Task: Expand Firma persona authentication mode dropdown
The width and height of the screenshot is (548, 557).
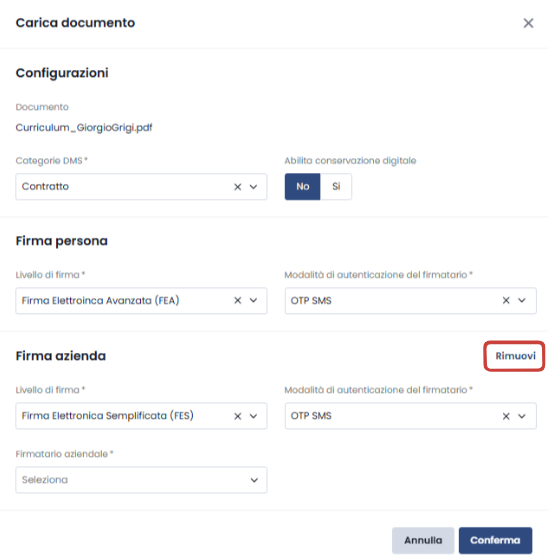Action: point(522,301)
